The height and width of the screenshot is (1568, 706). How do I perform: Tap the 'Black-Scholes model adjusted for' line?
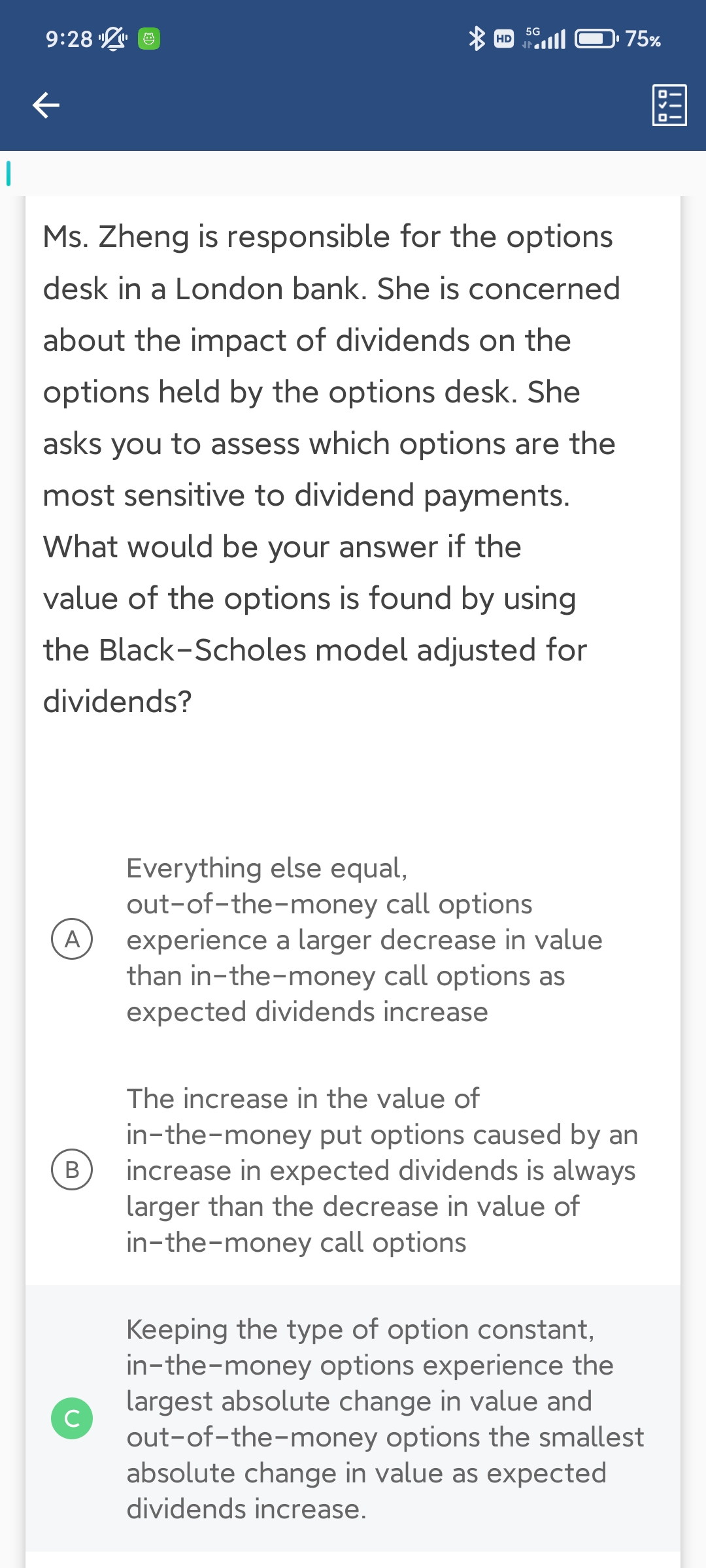(x=315, y=650)
